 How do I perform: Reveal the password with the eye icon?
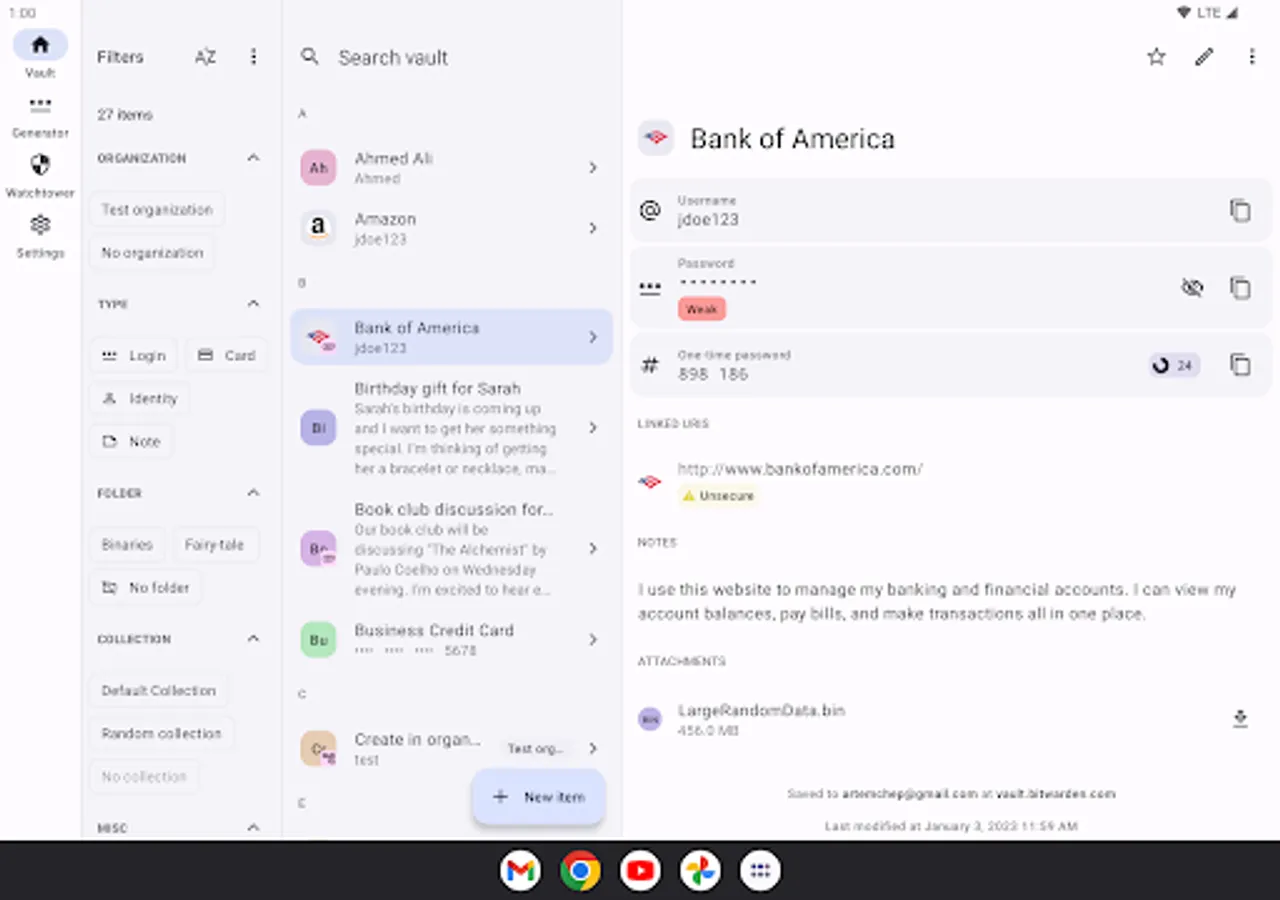(x=1192, y=288)
